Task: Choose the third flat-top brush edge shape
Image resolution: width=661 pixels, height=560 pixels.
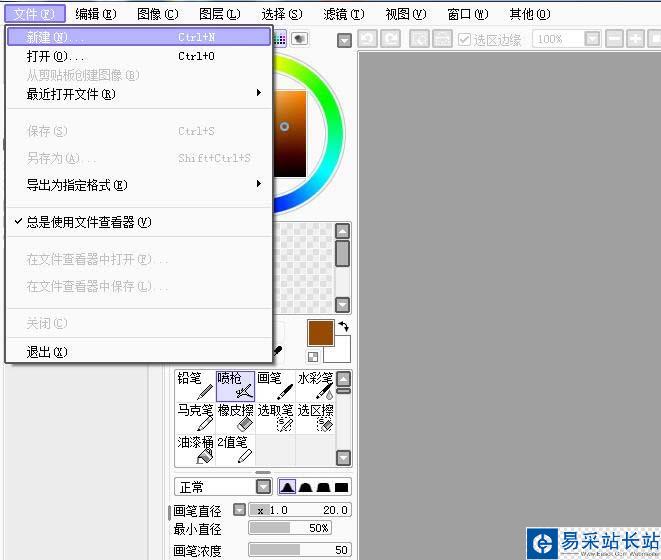Action: [x=323, y=487]
